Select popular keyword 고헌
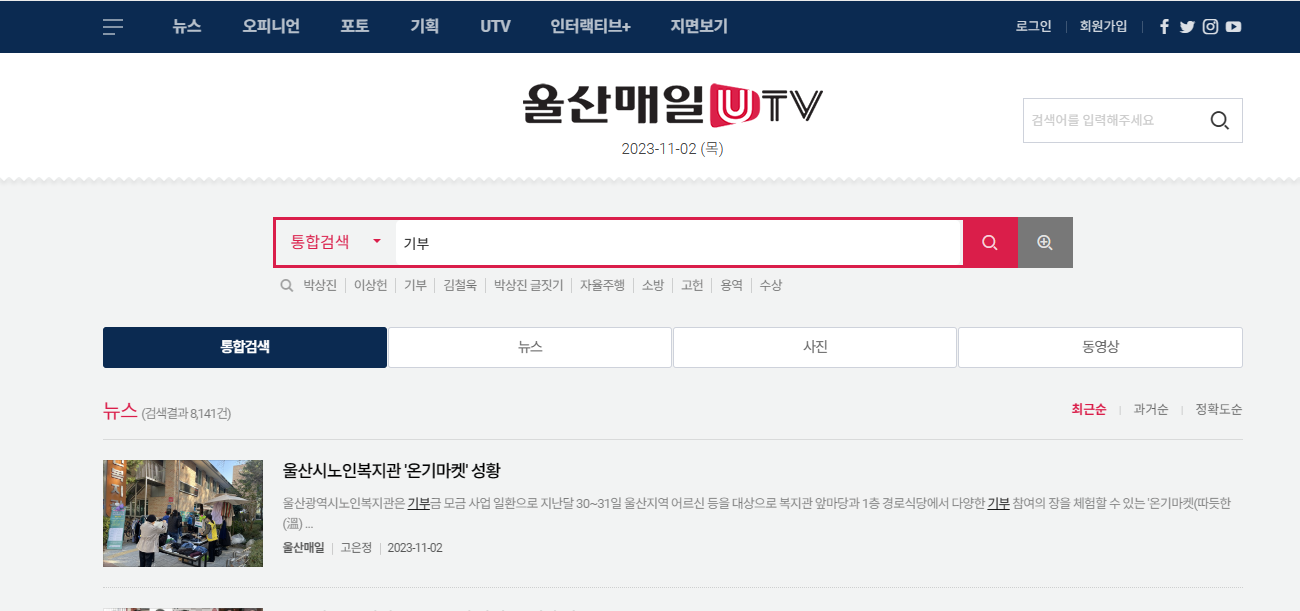Screen dimensions: 1300x611 point(692,286)
